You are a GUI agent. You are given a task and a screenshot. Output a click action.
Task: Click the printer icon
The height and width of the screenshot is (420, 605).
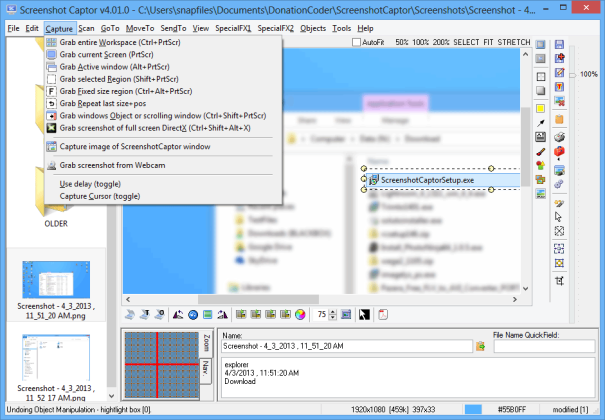tap(559, 137)
